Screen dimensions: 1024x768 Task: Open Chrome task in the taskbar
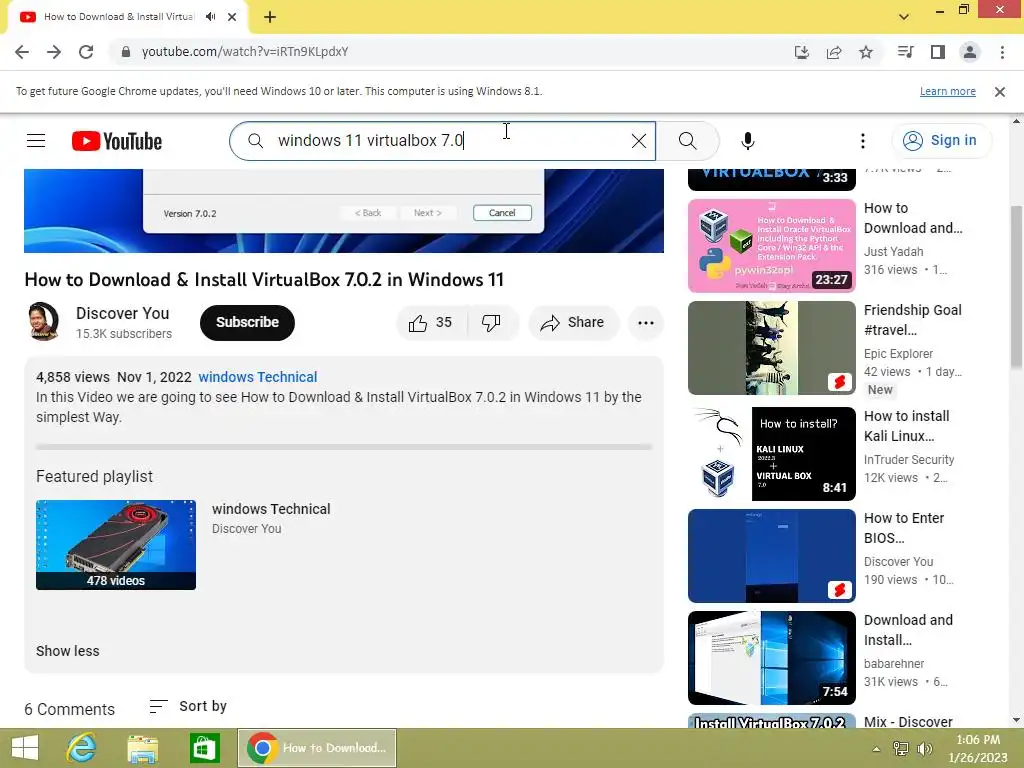click(x=317, y=748)
